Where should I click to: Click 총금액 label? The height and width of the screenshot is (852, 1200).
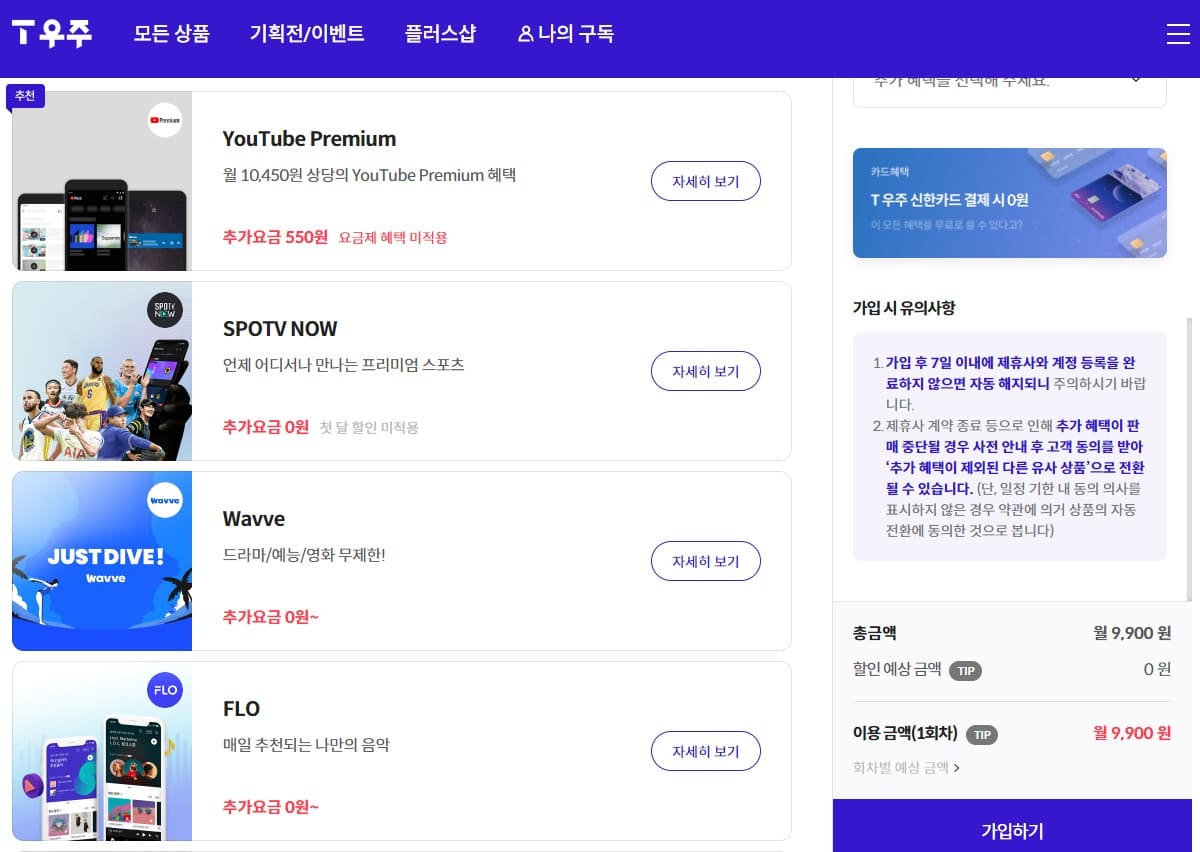click(x=874, y=633)
